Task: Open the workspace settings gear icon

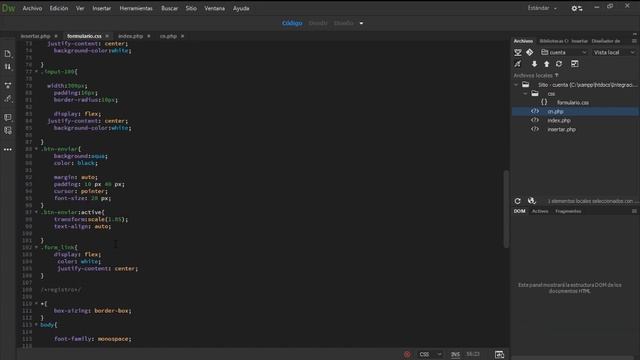Action: 577,8
